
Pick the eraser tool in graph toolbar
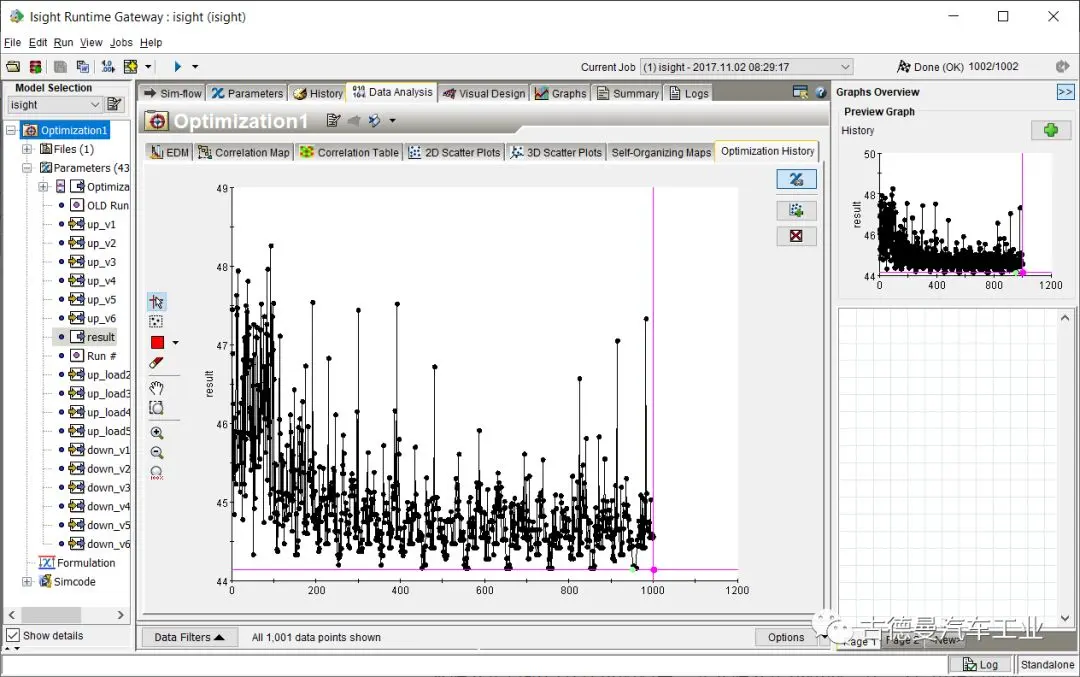(156, 362)
